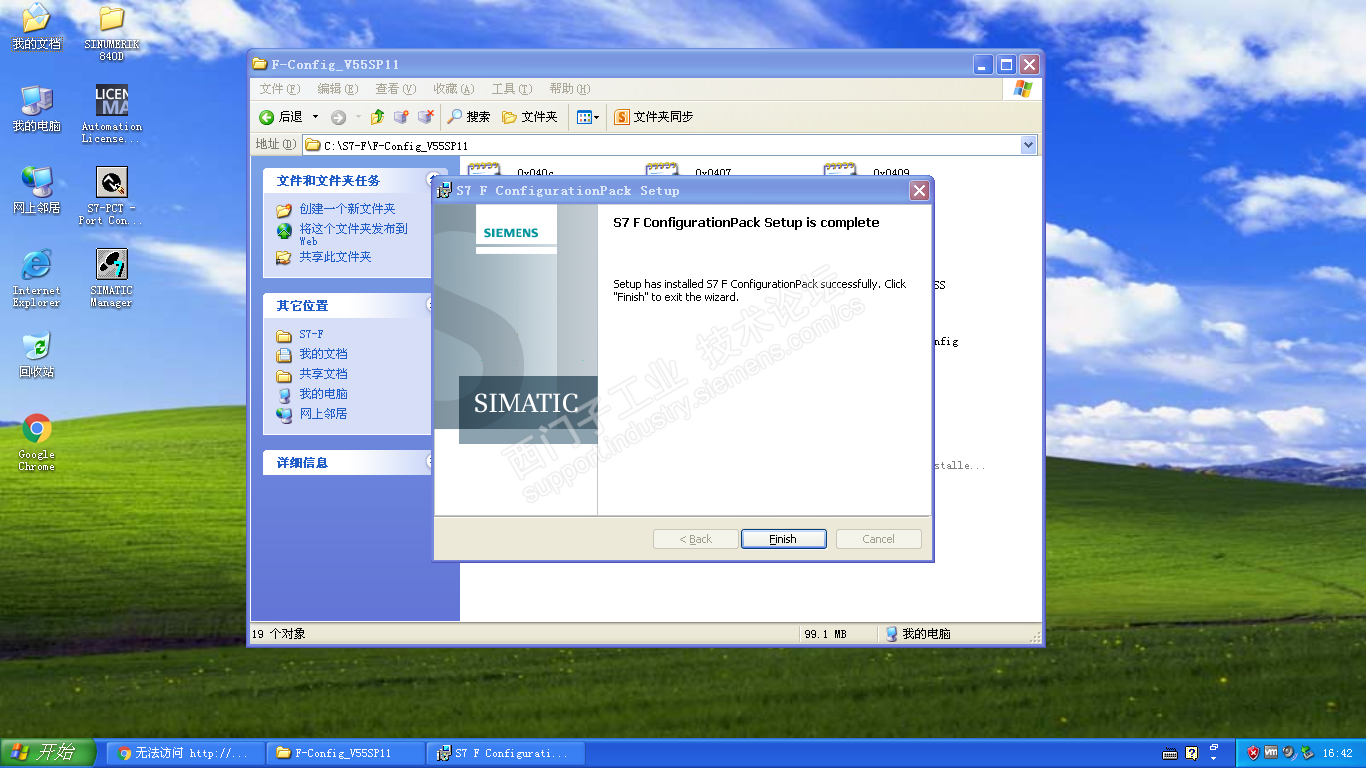Select the S7-PCT Port Configuration desktop icon

coord(111,196)
